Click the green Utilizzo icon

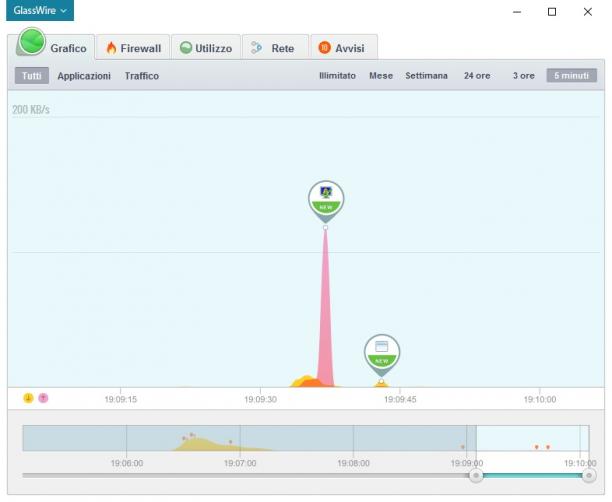point(186,48)
